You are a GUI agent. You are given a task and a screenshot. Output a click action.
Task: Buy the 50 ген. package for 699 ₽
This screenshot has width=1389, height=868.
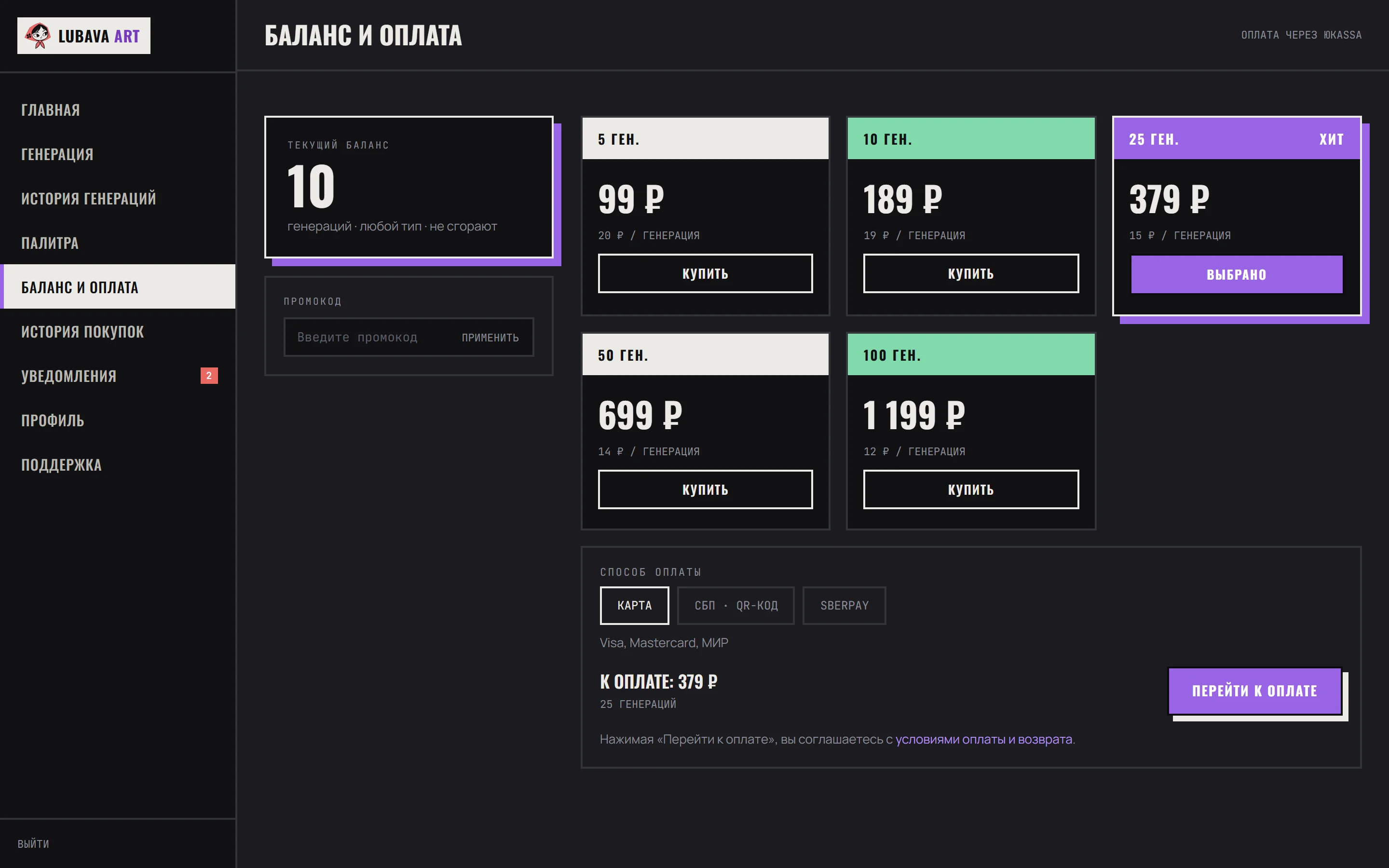click(706, 489)
